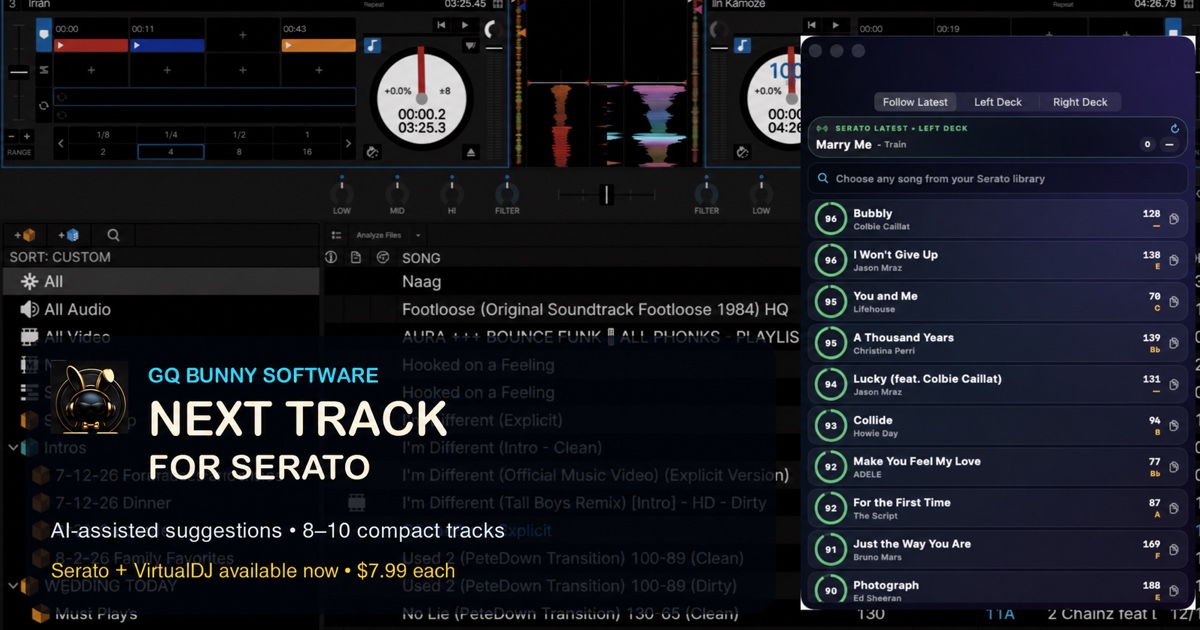The image size is (1200, 630).
Task: Set a 1/4 beat auto loop
Action: point(171,135)
